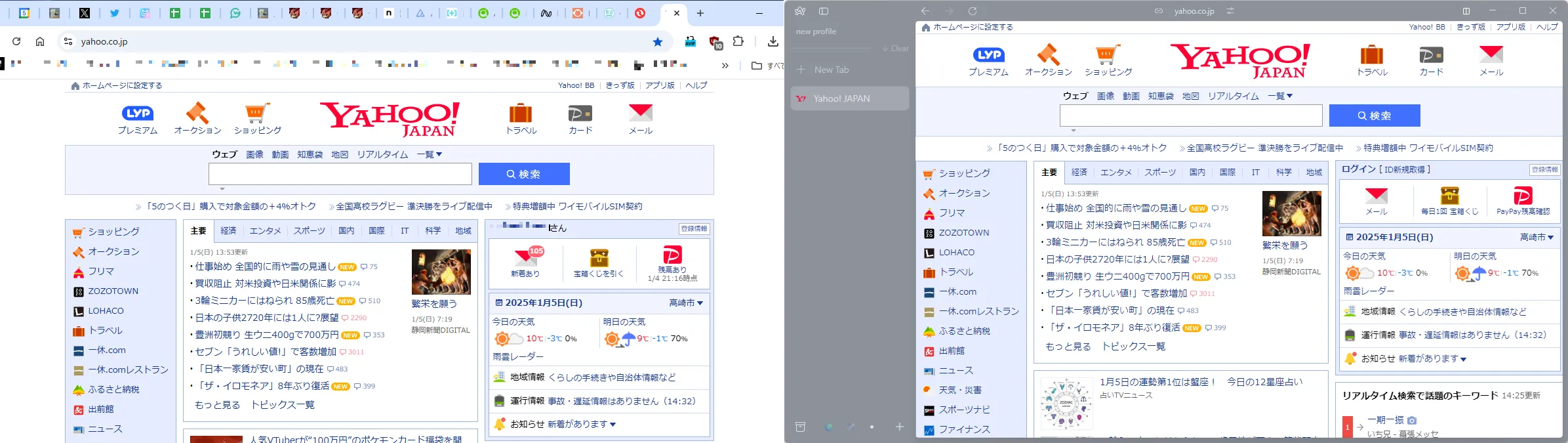The width and height of the screenshot is (1568, 443).
Task: Open ショッピング cart icon in Chrome page
Action: pyautogui.click(x=258, y=119)
